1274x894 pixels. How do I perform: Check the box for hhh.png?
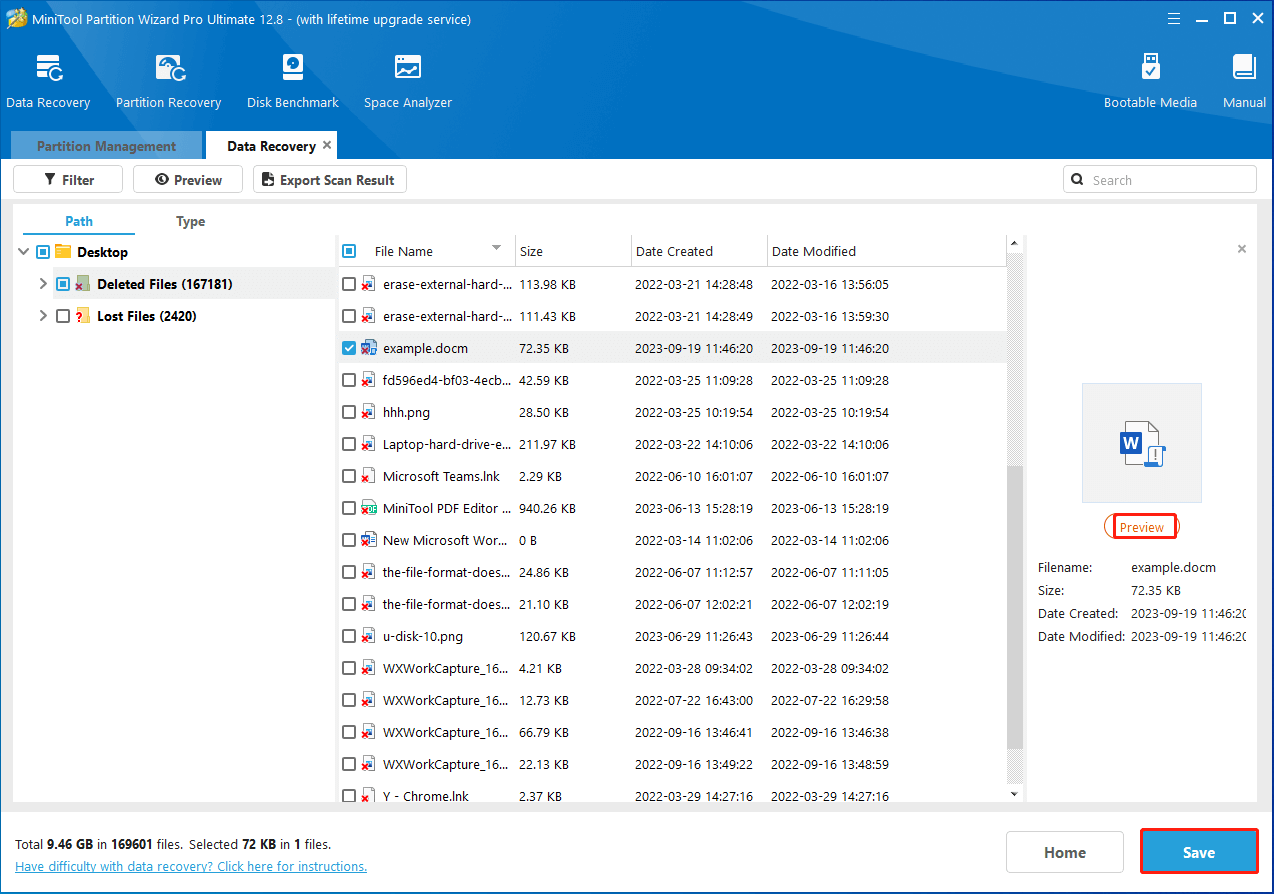(x=349, y=412)
